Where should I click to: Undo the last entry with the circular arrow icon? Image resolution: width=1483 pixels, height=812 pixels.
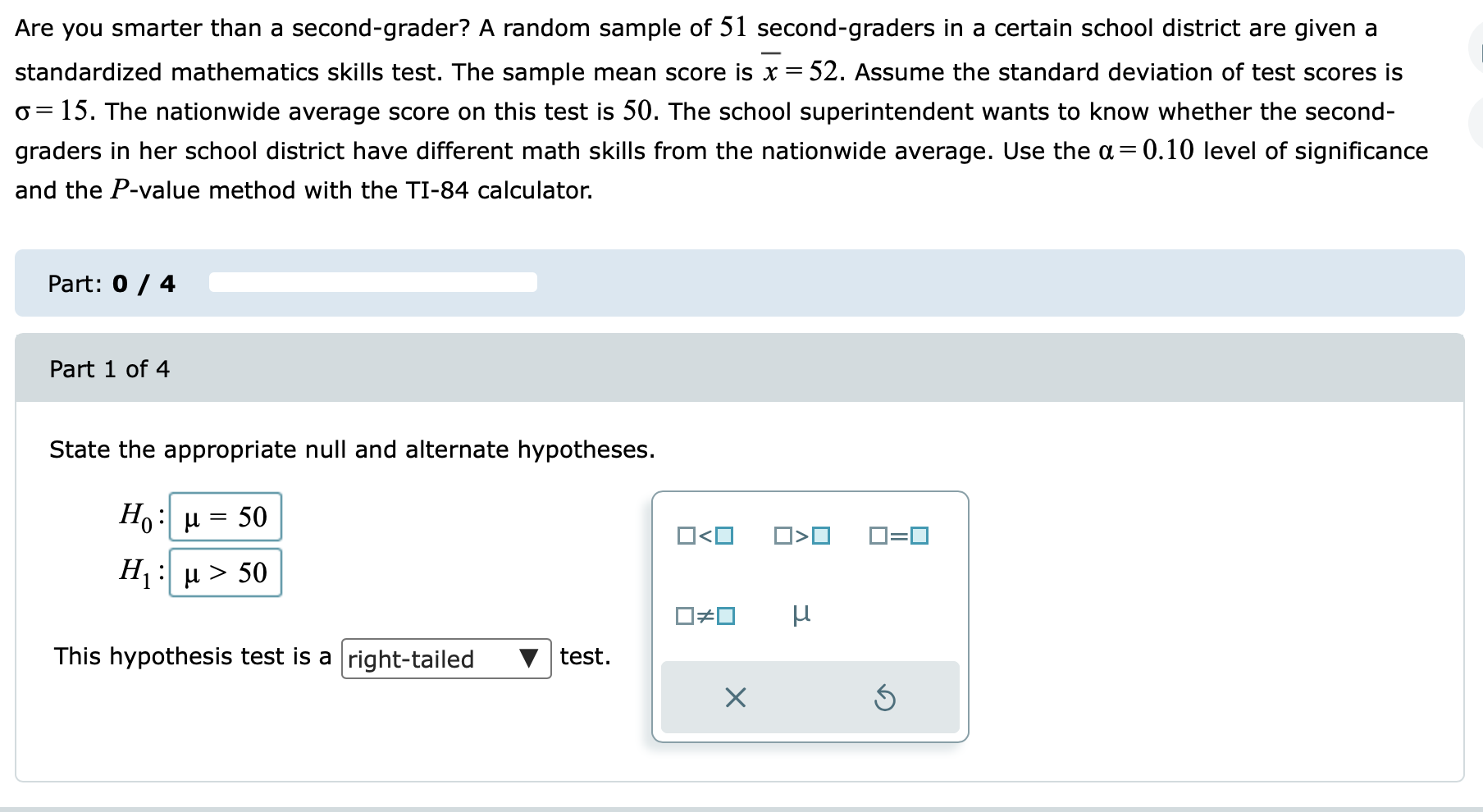[887, 697]
